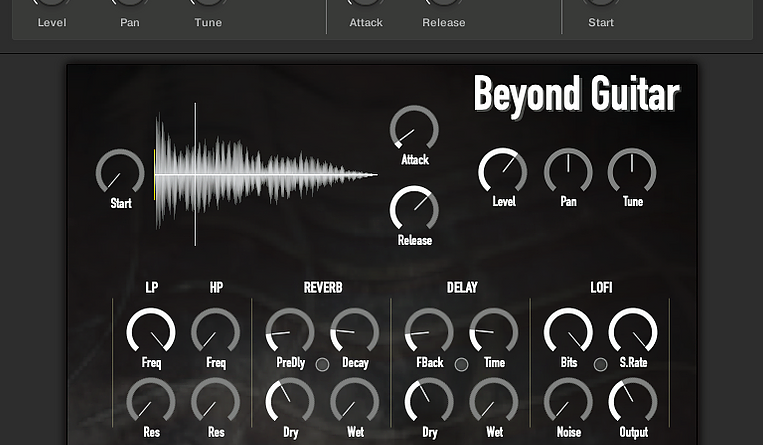Screen dimensions: 763x445
Task: Click the DELAY section heading
Action: 462,287
